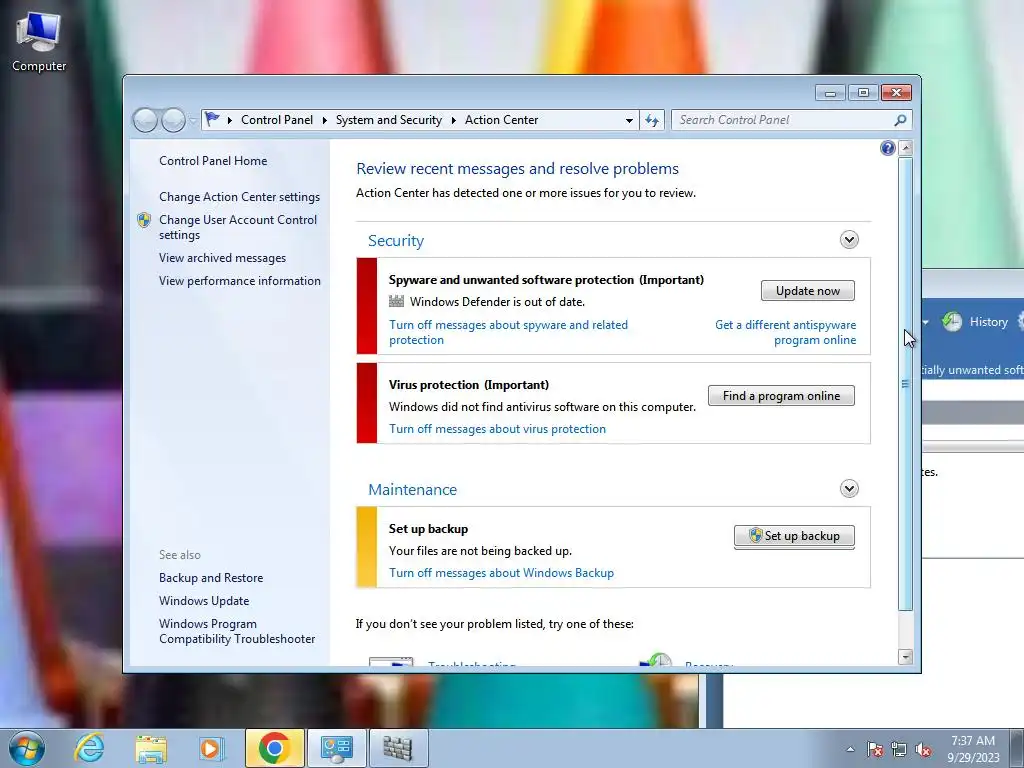Show hidden system tray icons arrow

coord(850,749)
